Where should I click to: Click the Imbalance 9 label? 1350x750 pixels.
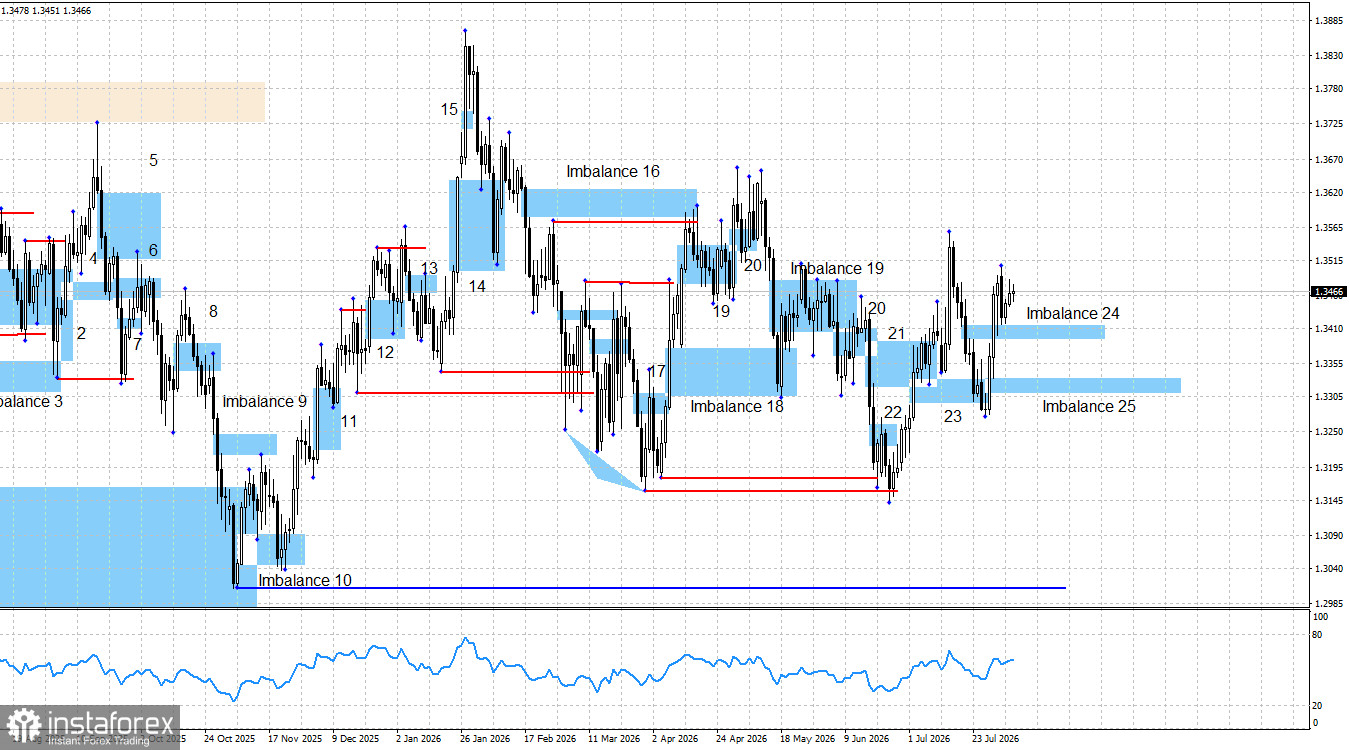pos(265,402)
